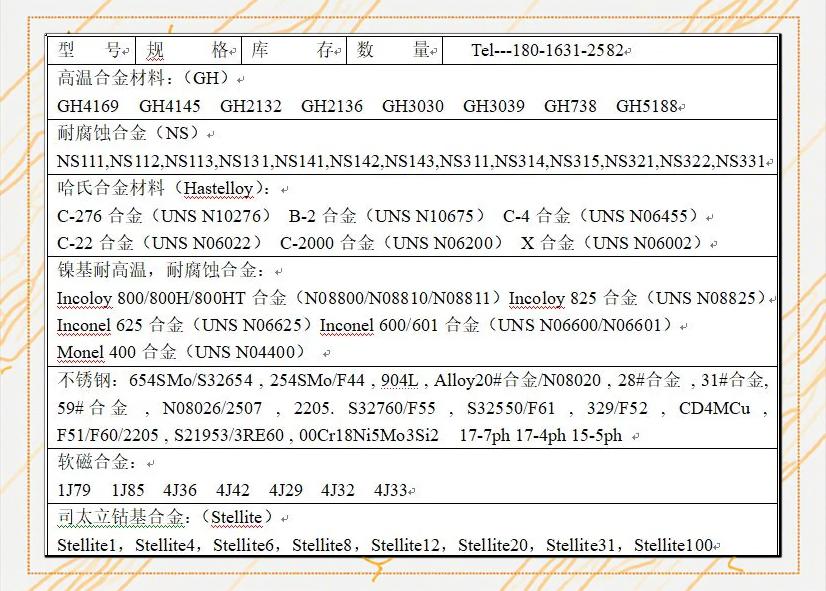Click the entry 00Cr18Ni5Mo3Si2

coord(369,436)
